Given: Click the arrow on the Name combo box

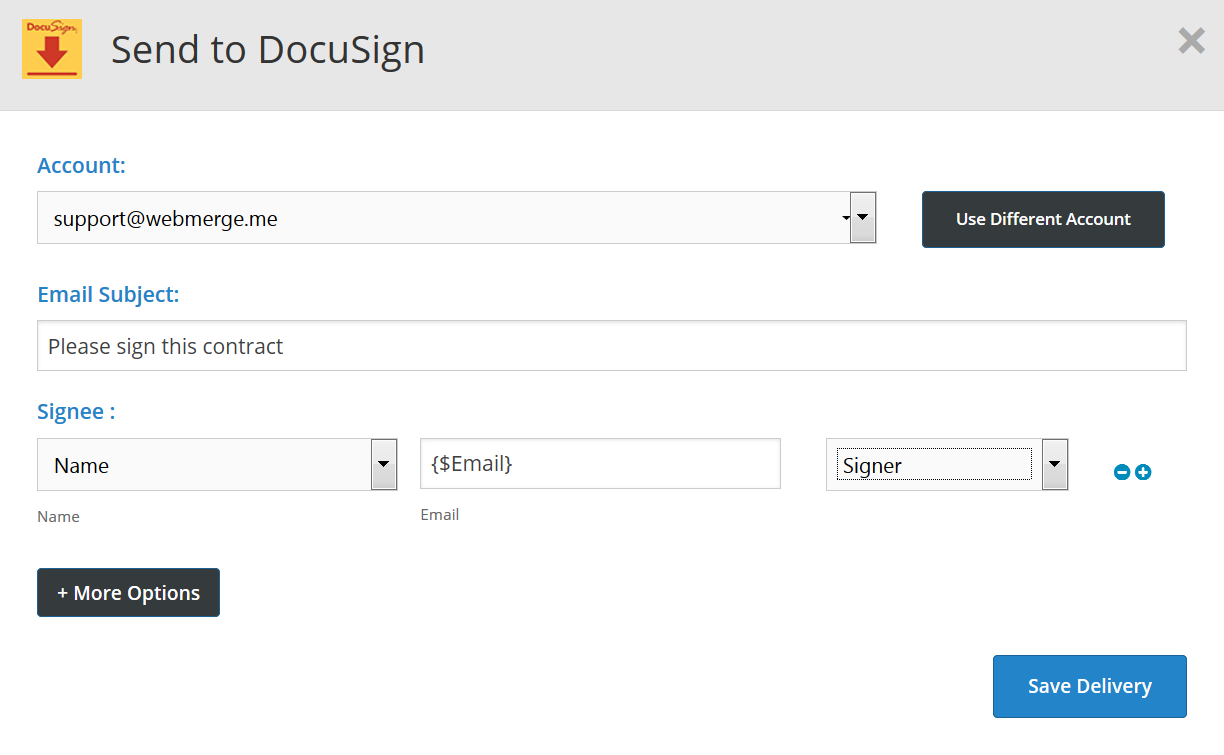Looking at the screenshot, I should click(383, 465).
